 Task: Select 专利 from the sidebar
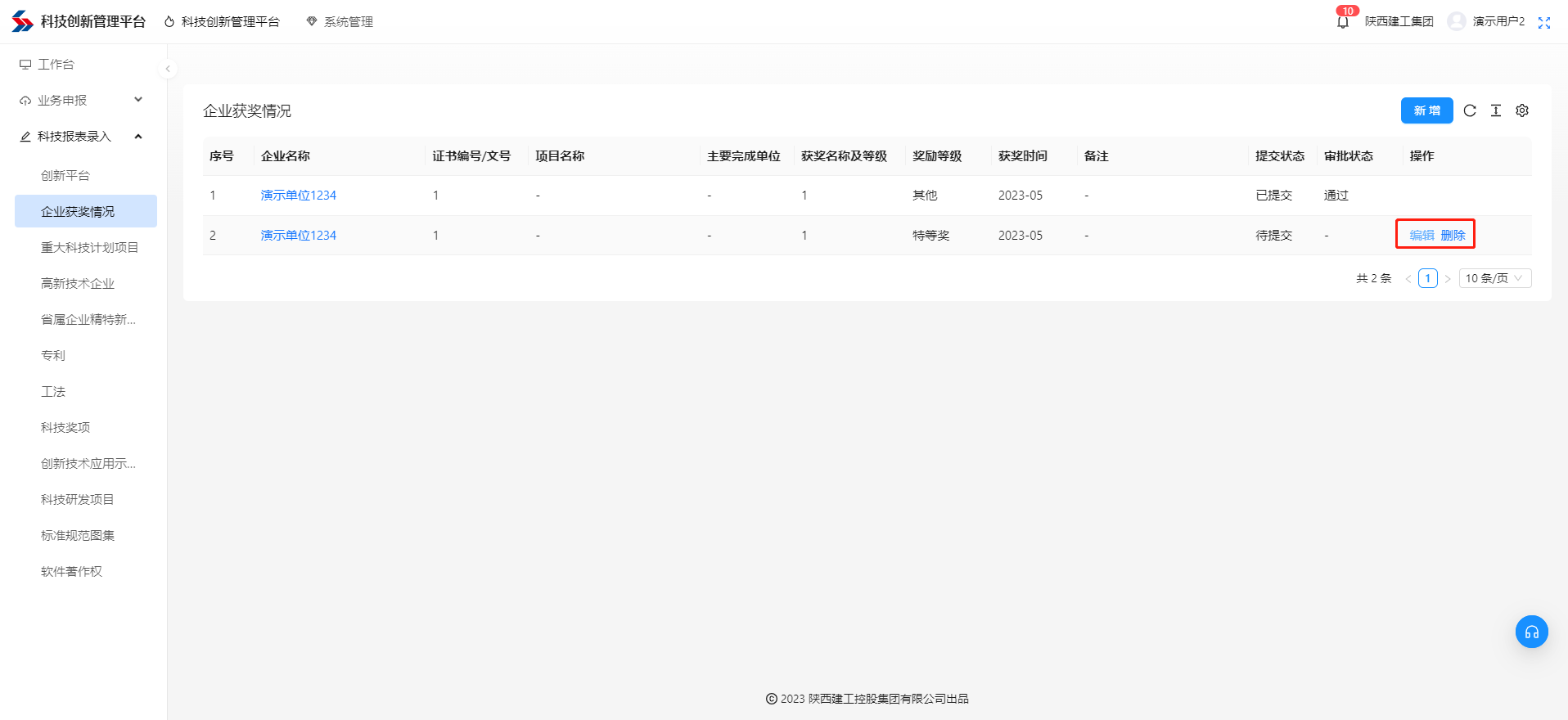tap(53, 355)
